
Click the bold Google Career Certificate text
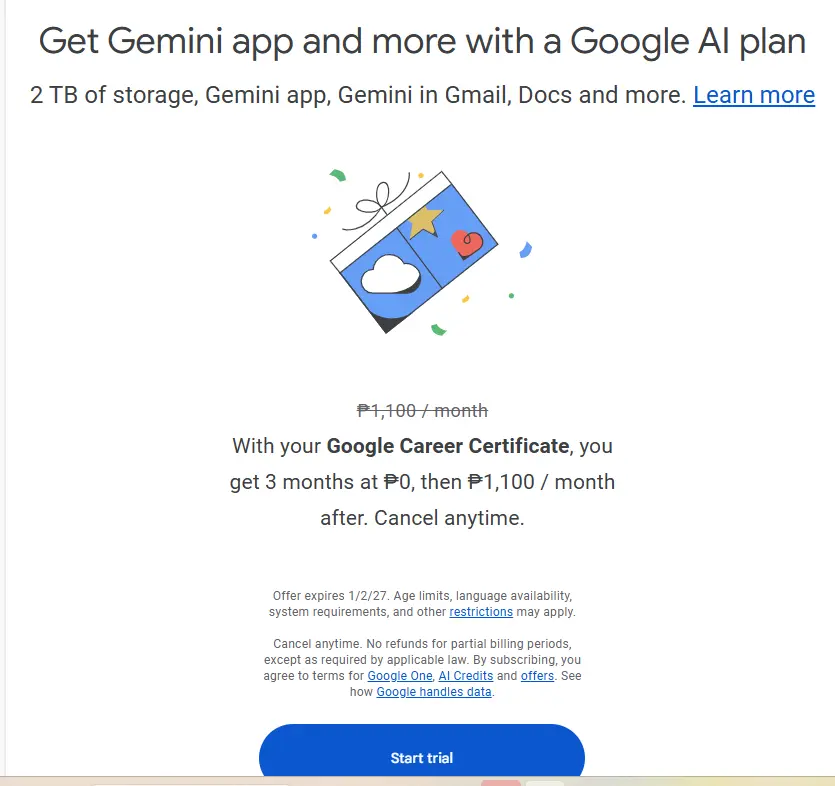tap(448, 446)
